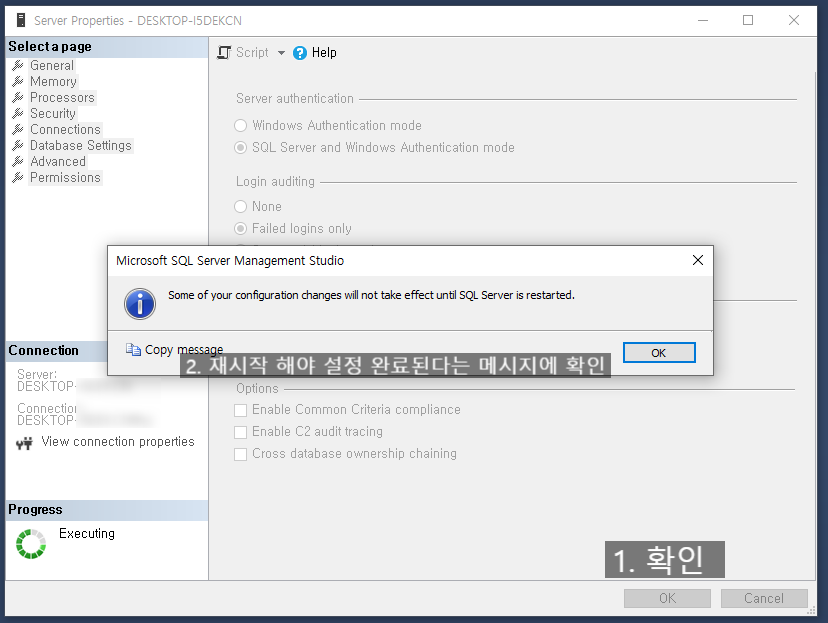Close the Server Properties window

click(794, 20)
